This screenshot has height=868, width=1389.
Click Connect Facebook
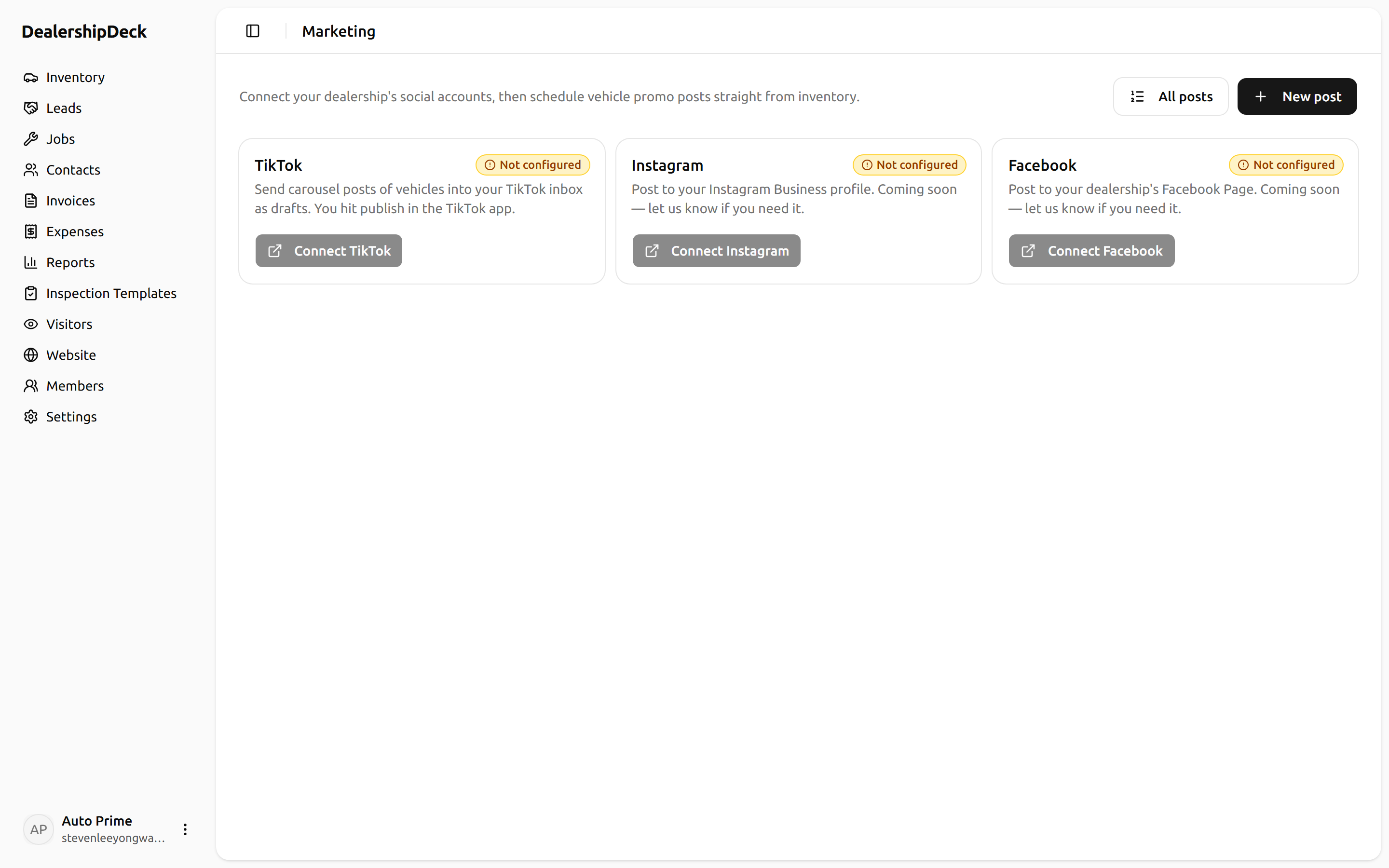point(1092,251)
